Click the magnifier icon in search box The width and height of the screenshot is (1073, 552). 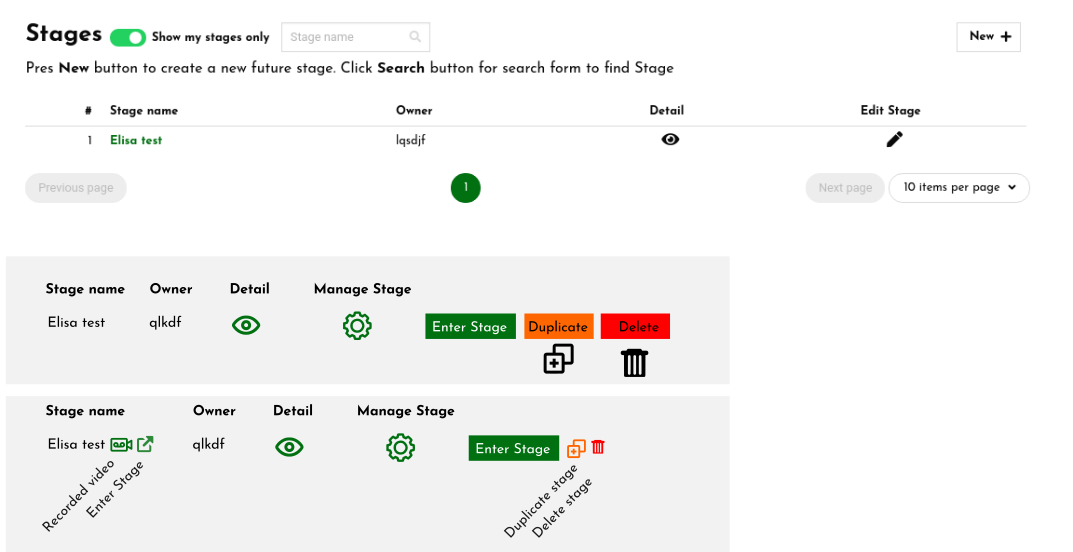tap(415, 37)
